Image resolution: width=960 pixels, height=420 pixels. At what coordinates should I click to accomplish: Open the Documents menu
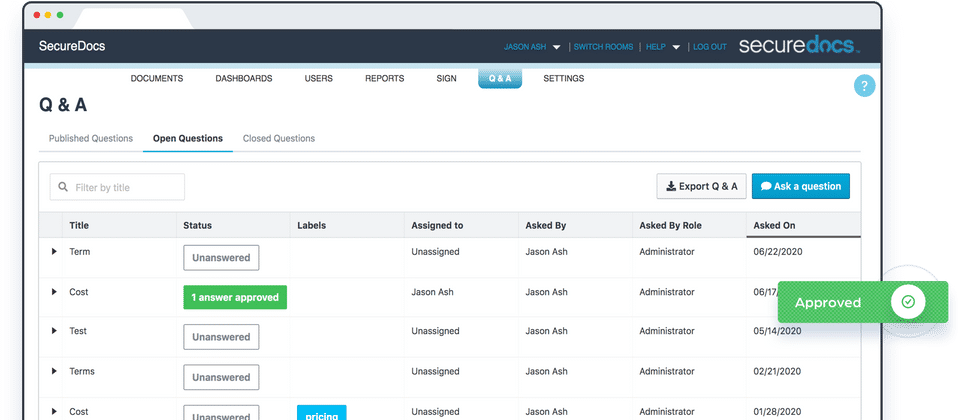(x=157, y=78)
